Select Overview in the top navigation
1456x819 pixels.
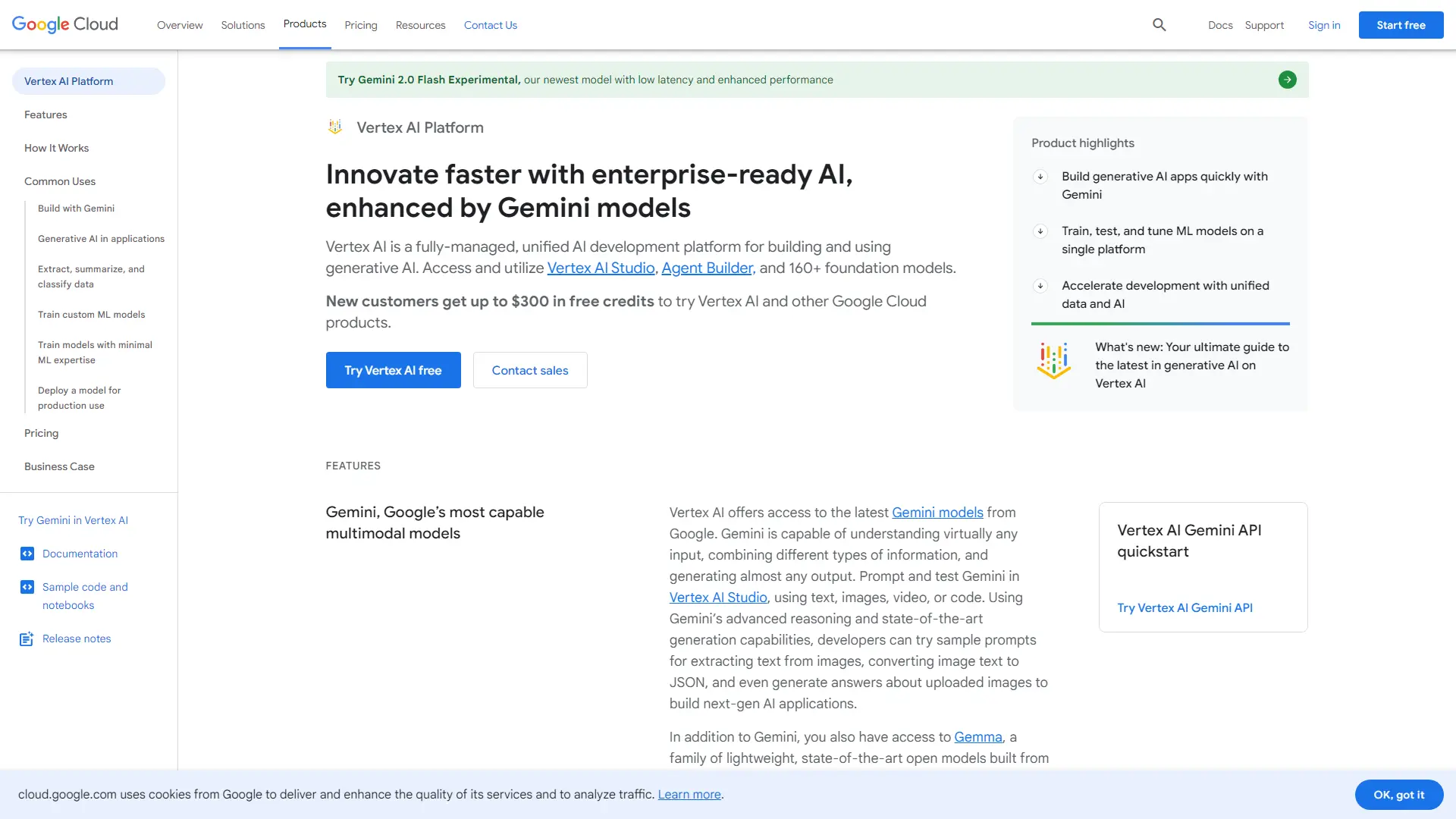point(179,25)
